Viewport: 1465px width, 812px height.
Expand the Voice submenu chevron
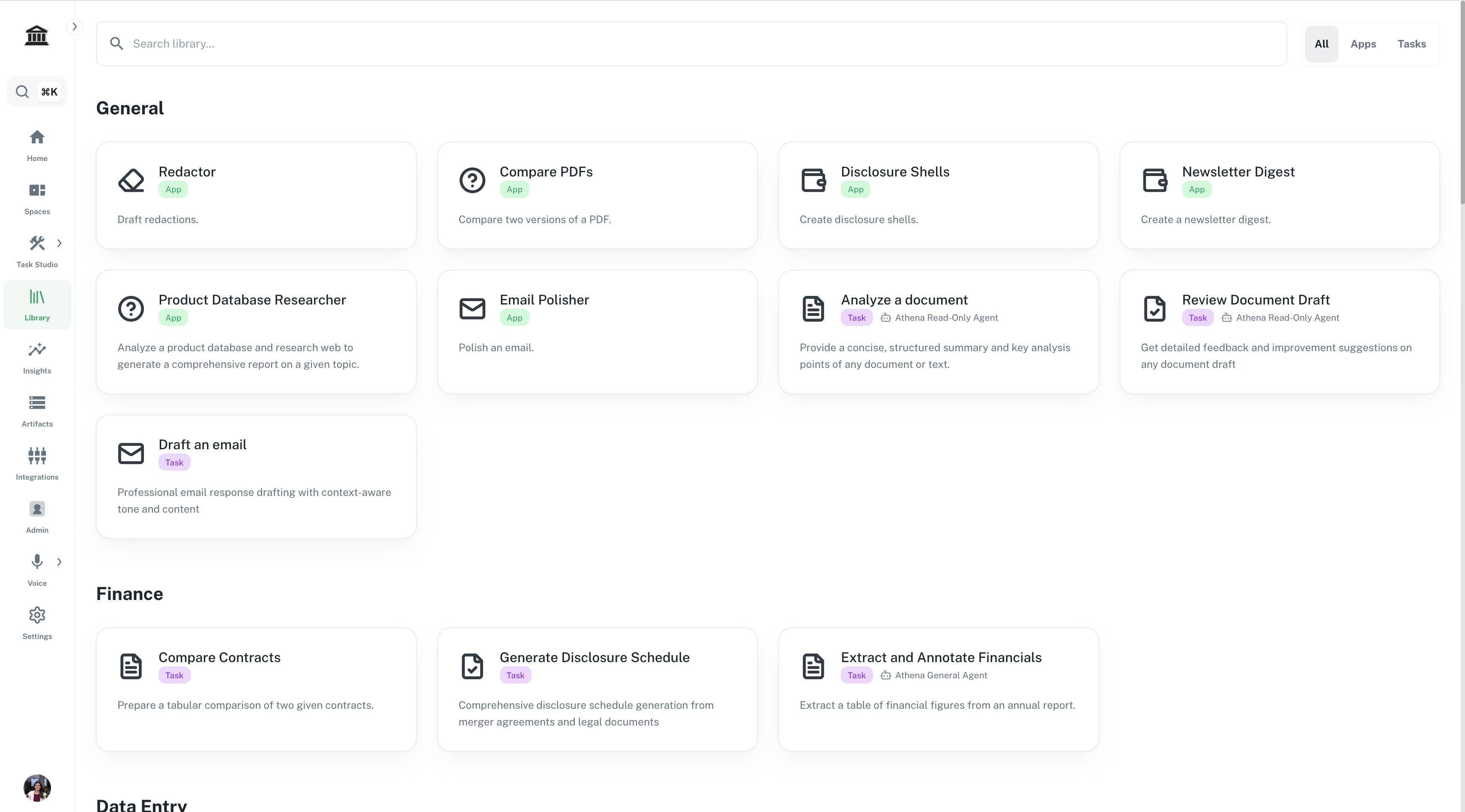click(59, 562)
